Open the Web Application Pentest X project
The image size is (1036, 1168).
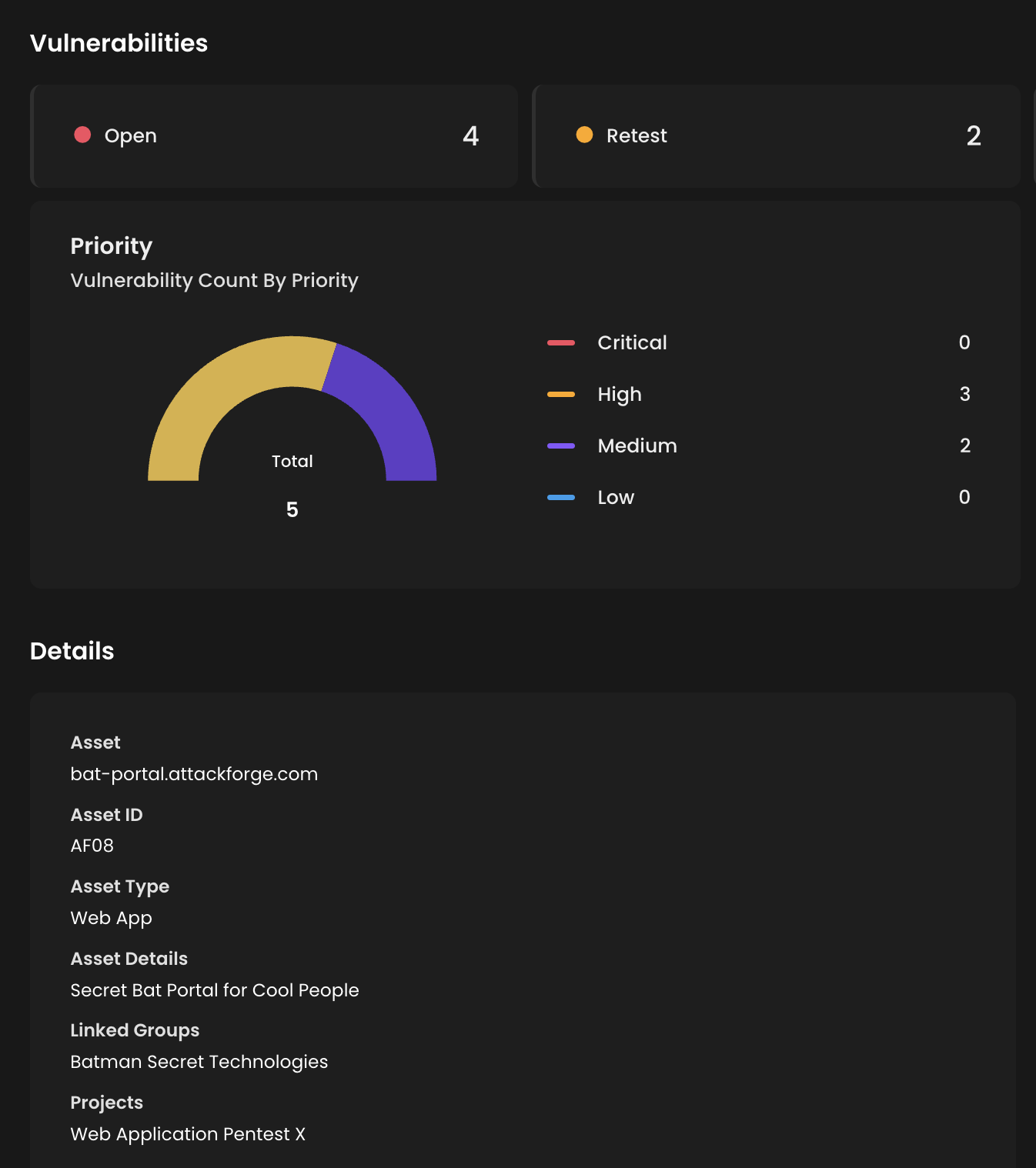click(188, 1134)
